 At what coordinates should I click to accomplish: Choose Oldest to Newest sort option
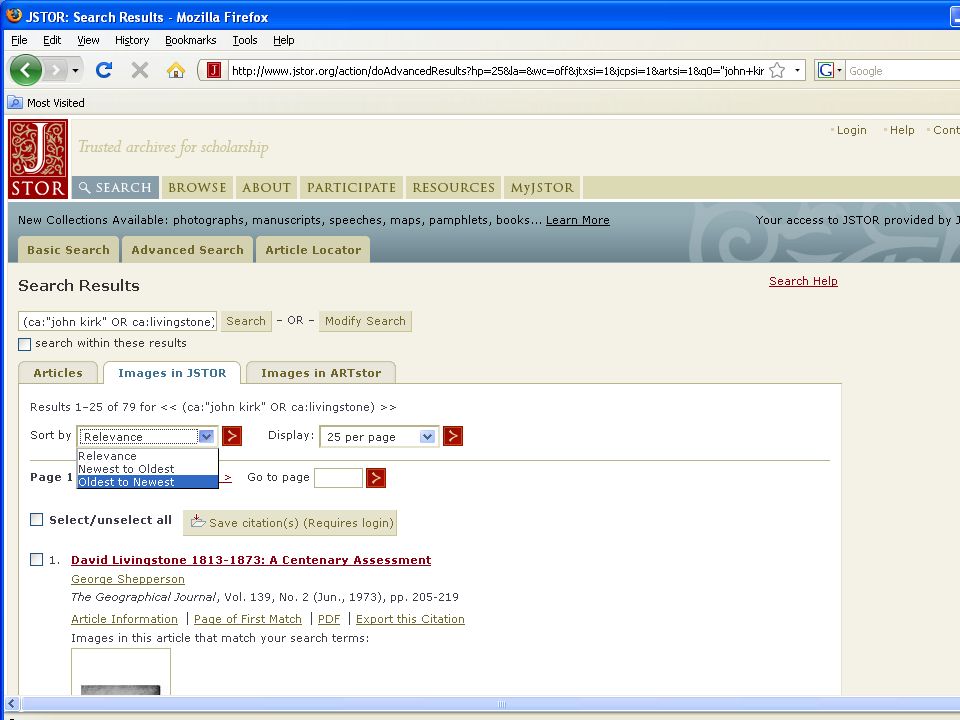coord(147,482)
